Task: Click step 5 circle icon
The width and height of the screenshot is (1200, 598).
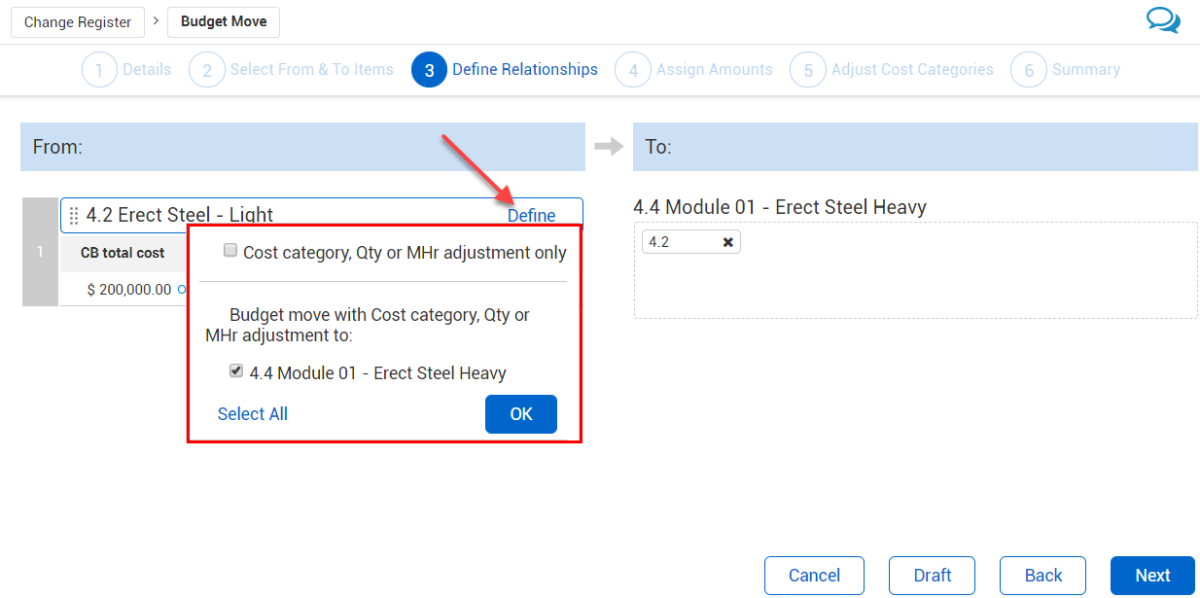Action: (x=808, y=70)
